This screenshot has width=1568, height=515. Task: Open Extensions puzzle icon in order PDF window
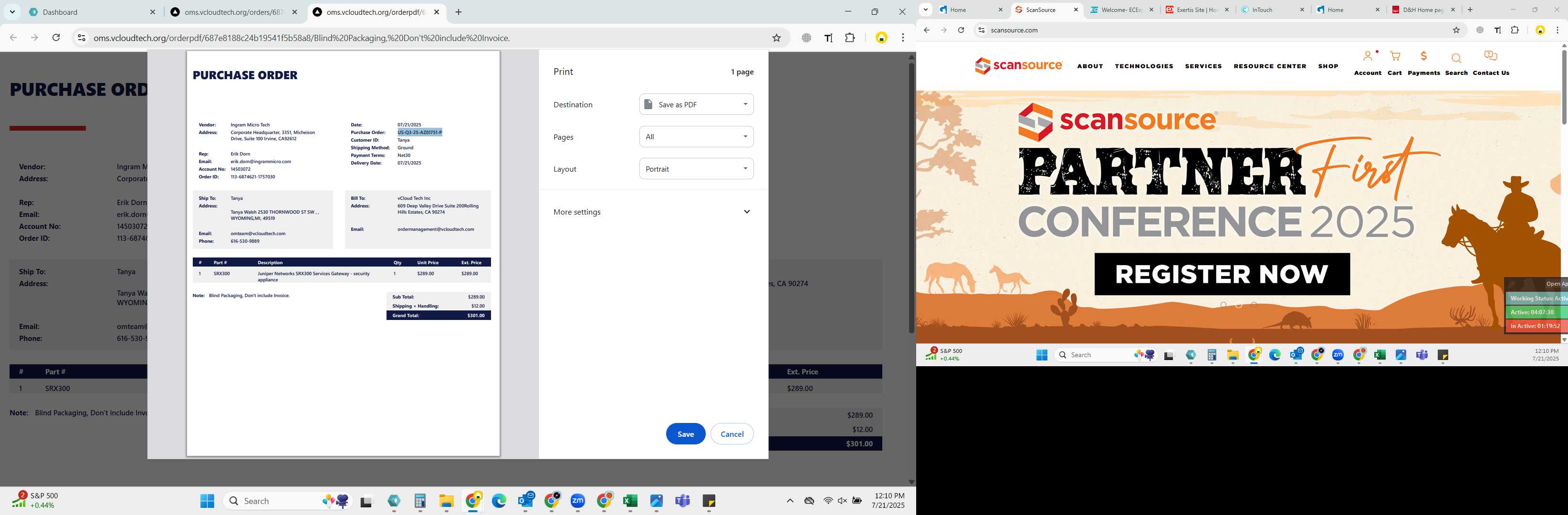click(850, 38)
